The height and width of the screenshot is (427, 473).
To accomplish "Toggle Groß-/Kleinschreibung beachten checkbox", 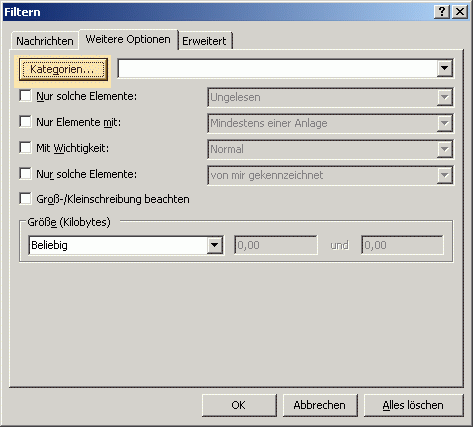I will pos(25,199).
